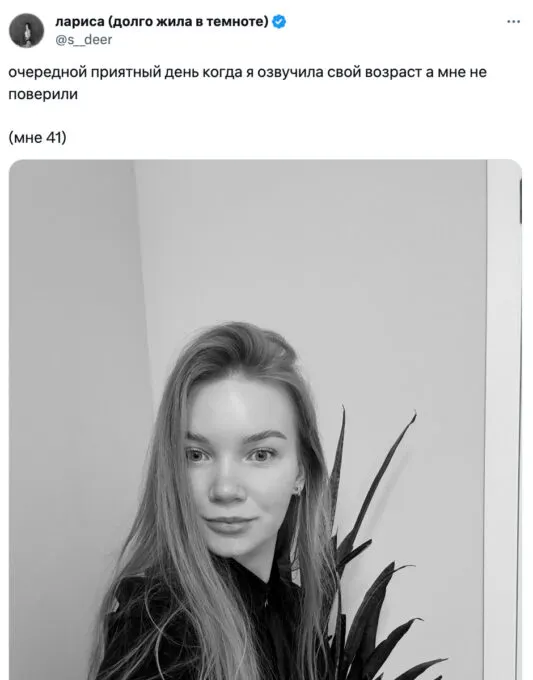Viewport: 533px width, 680px height.
Task: Click the phrase долго жила в темноте
Action: click(x=188, y=21)
